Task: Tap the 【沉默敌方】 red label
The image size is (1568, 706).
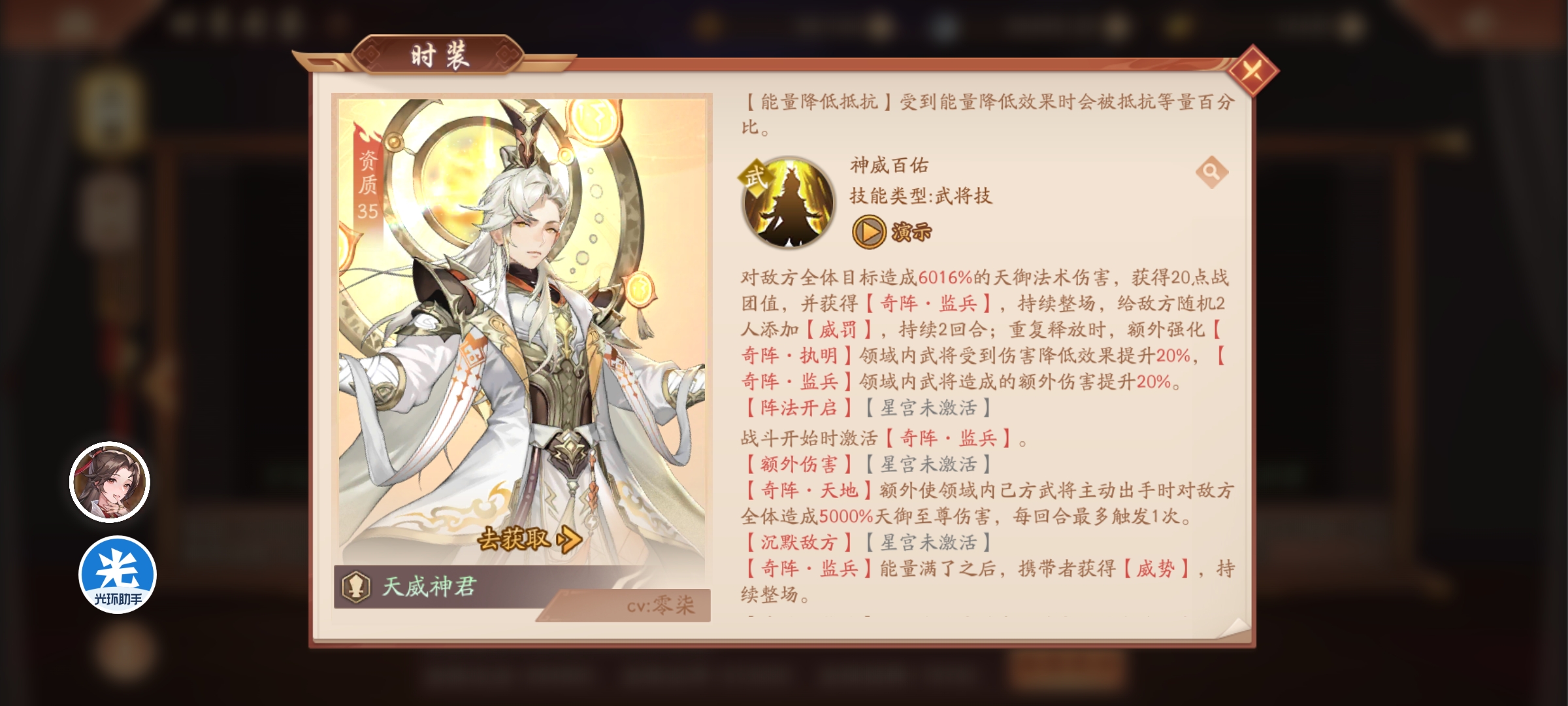Action: (798, 542)
